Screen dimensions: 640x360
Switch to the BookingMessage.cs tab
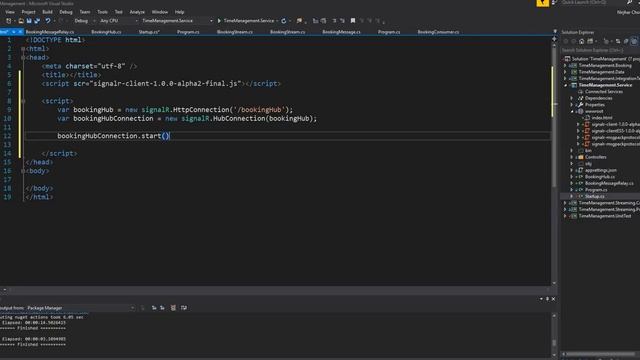[341, 32]
